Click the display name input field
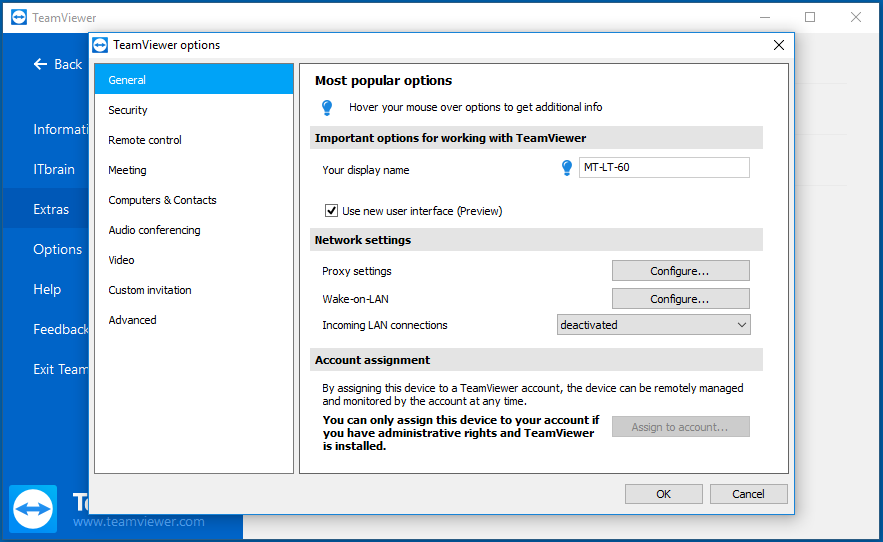The image size is (883, 542). tap(665, 167)
